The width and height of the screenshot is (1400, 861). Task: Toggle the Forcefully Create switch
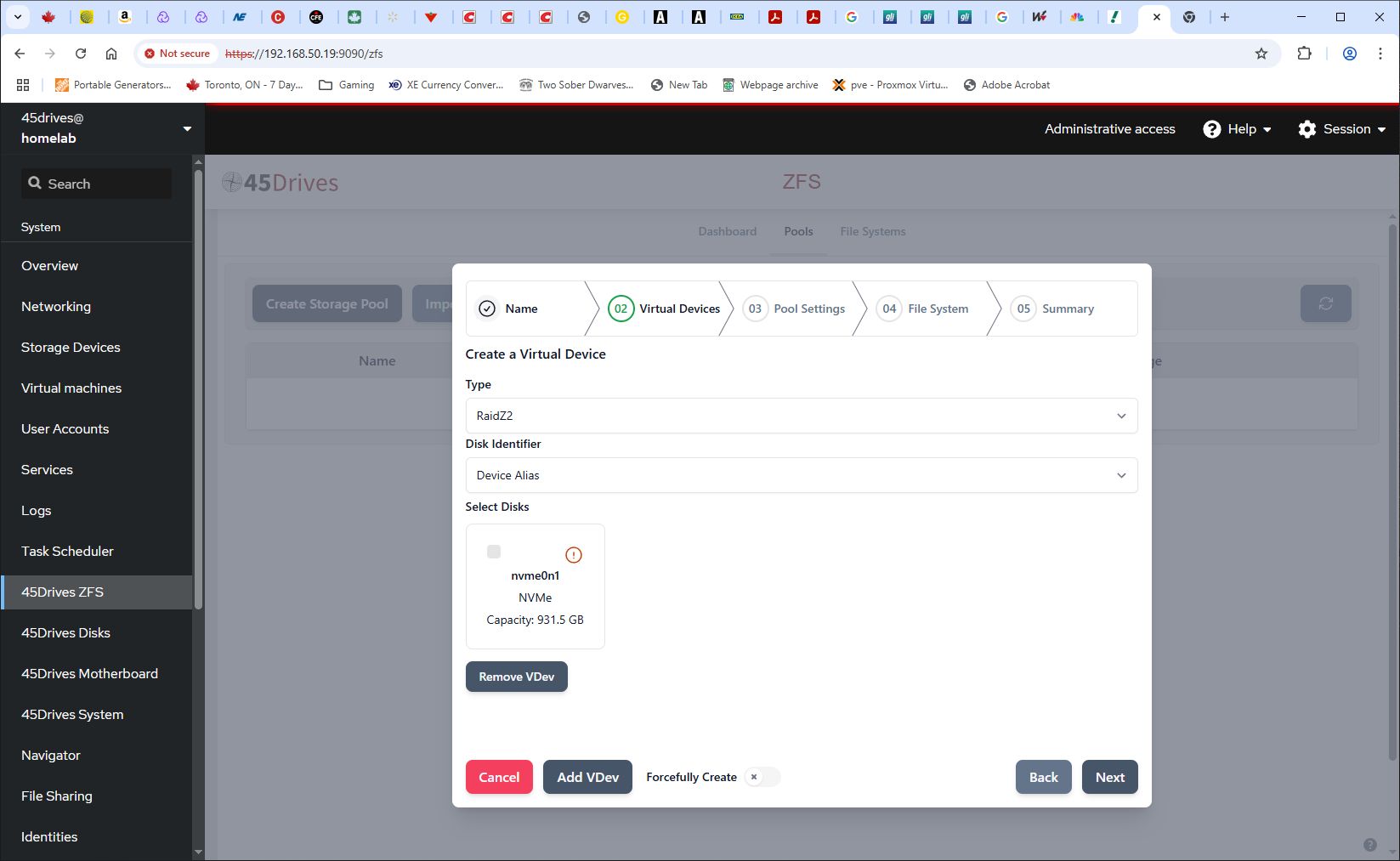tap(762, 777)
